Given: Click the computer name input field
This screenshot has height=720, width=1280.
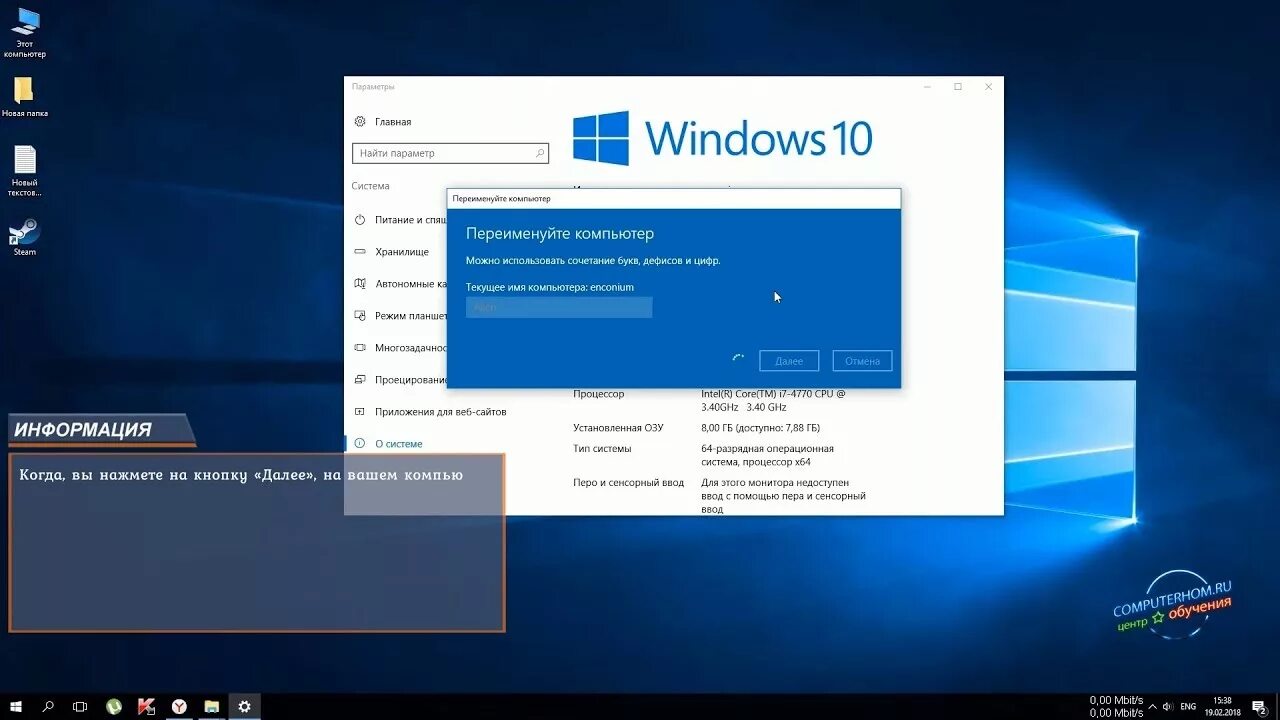Looking at the screenshot, I should click(x=559, y=307).
